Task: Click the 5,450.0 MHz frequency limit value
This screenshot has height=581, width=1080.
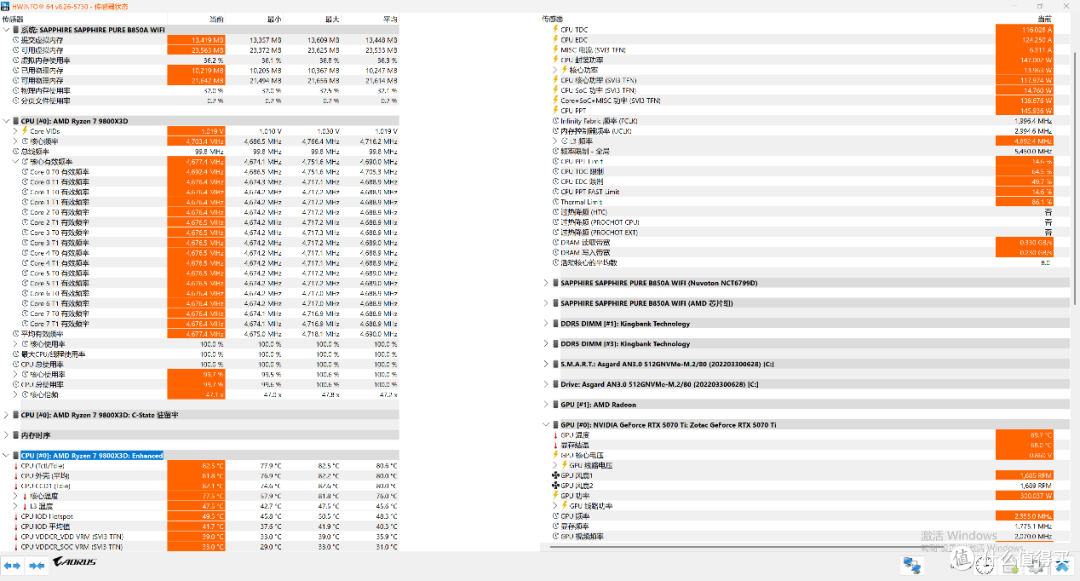Action: coord(1033,151)
